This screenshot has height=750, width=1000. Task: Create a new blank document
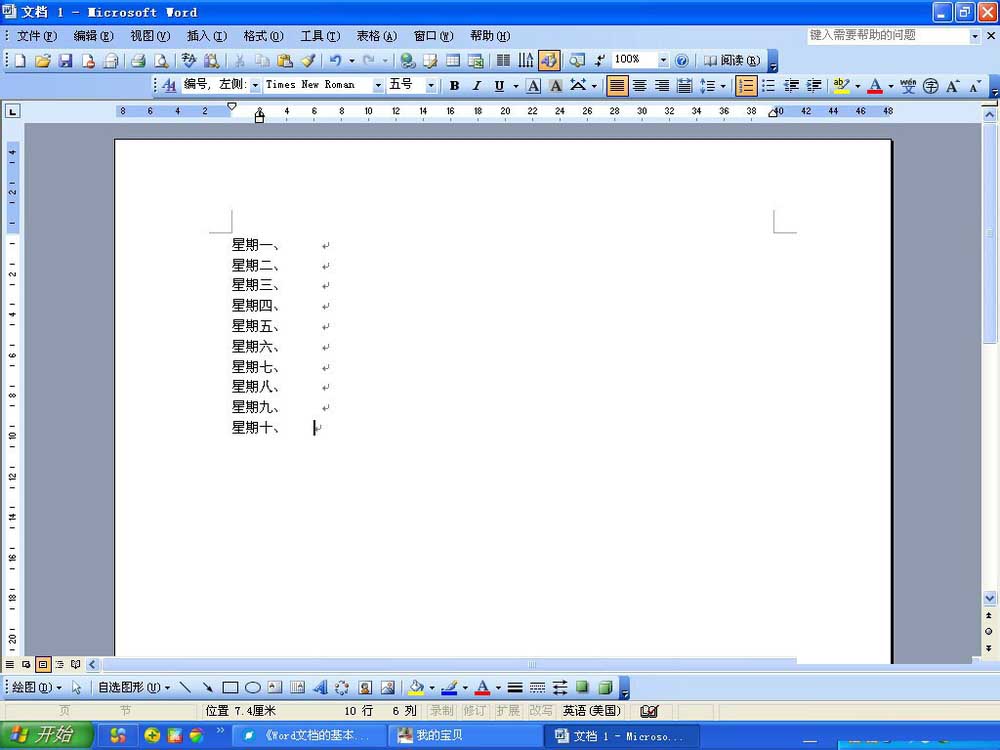pos(20,61)
